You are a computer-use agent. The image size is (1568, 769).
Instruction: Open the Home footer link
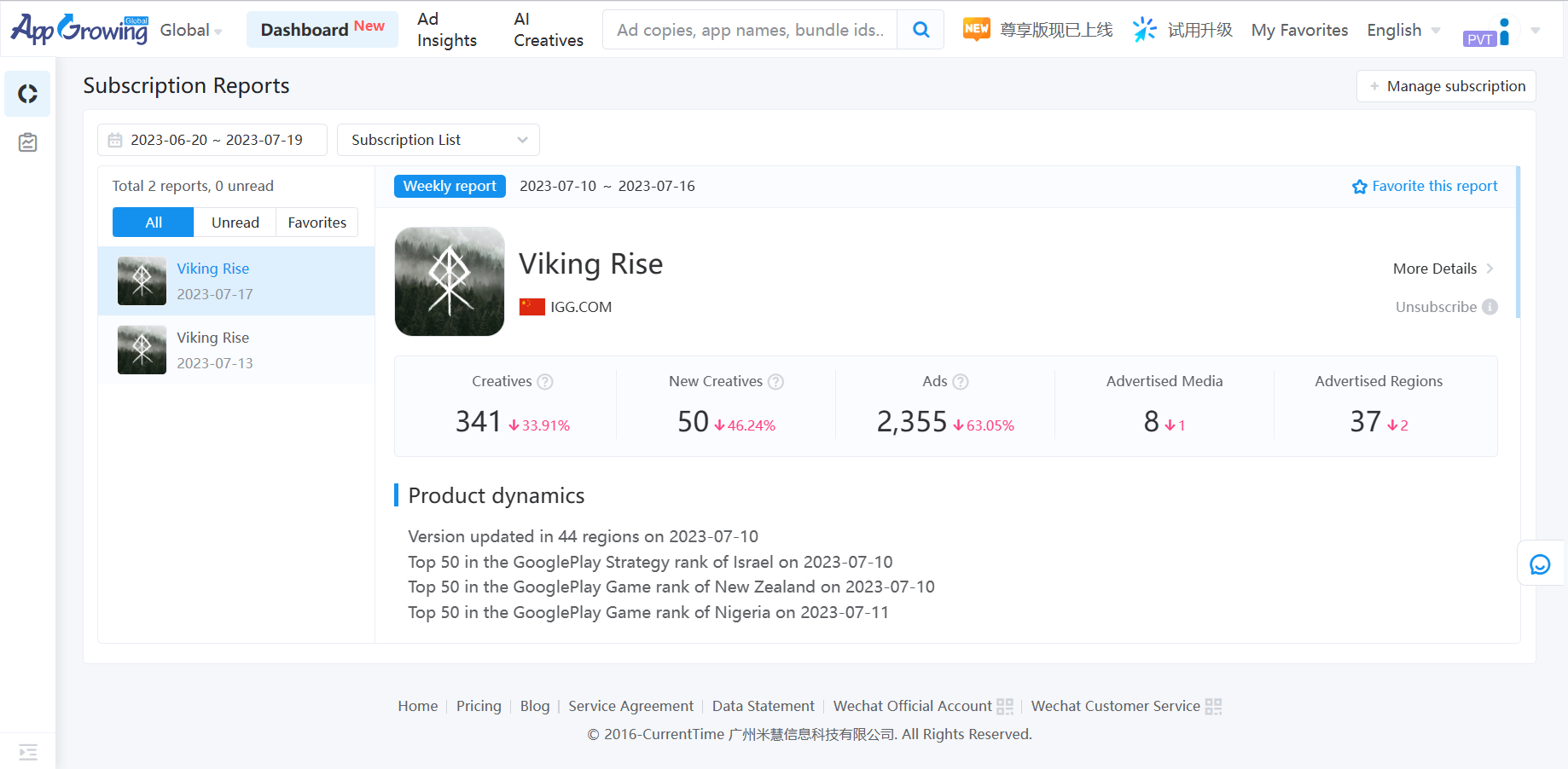pos(418,706)
